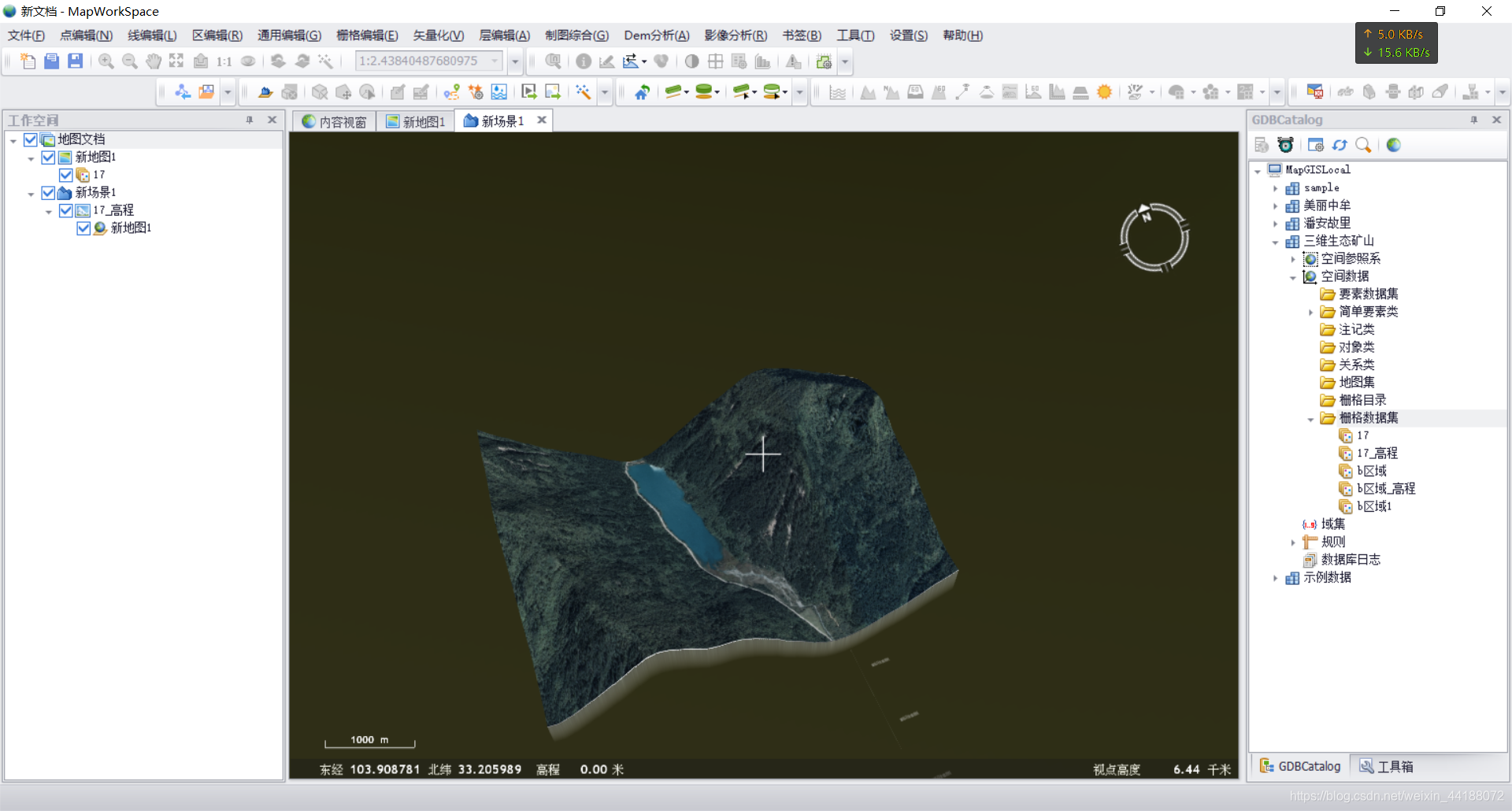
Task: Toggle the 新地图1 map checkbox under 地图文档
Action: [48, 157]
